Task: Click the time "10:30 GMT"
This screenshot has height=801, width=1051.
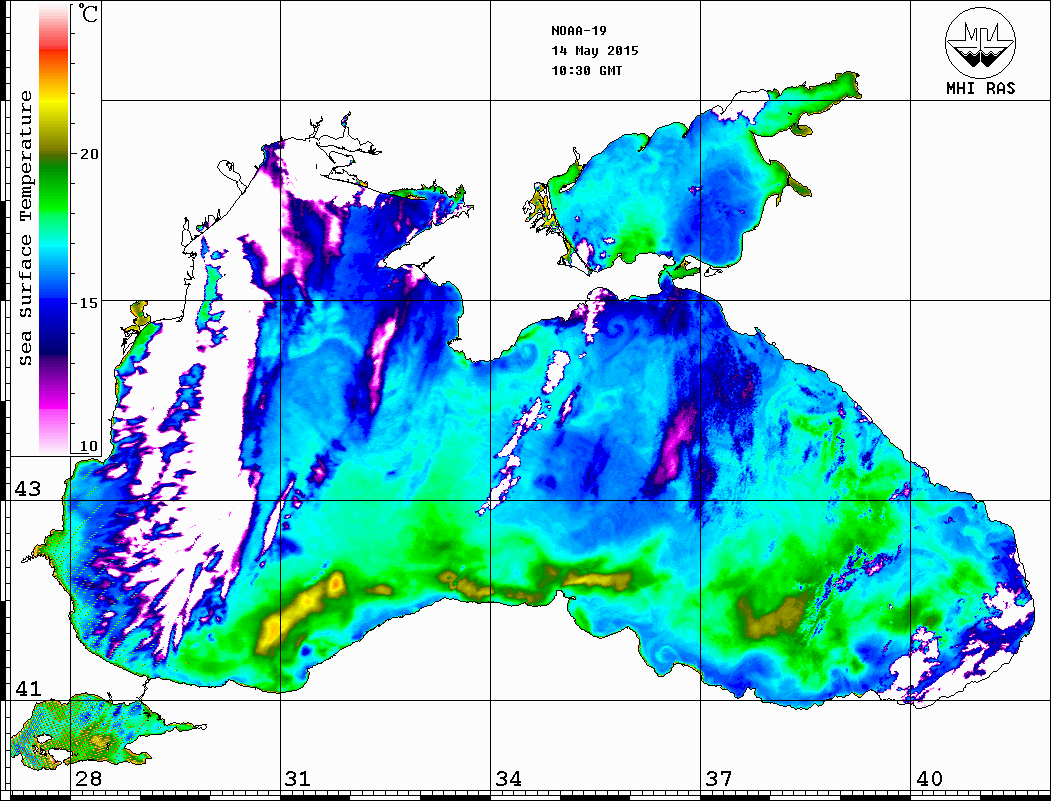Action: click(586, 71)
